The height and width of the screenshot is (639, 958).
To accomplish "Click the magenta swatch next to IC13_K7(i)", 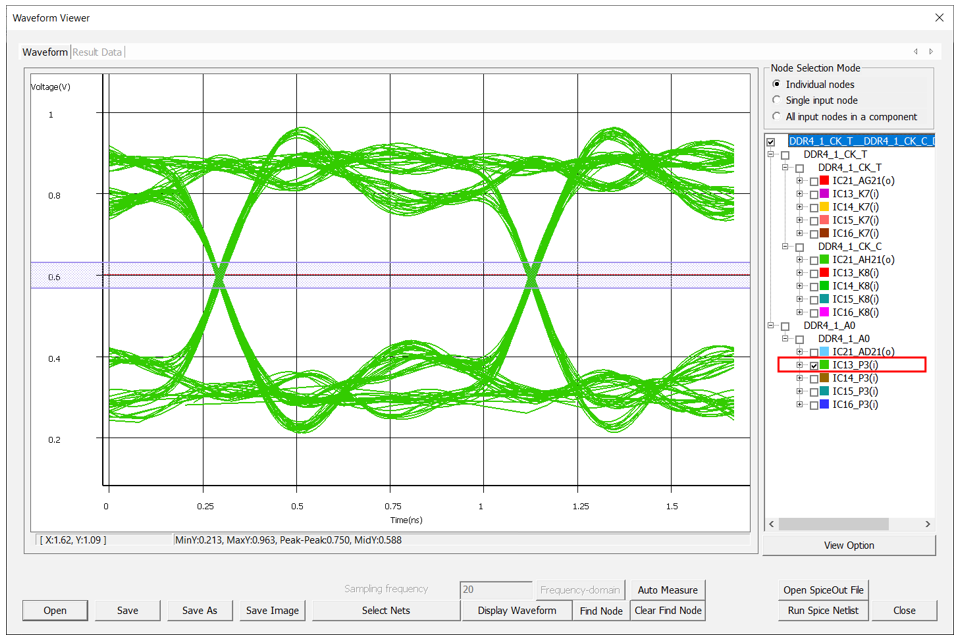I will tap(825, 194).
